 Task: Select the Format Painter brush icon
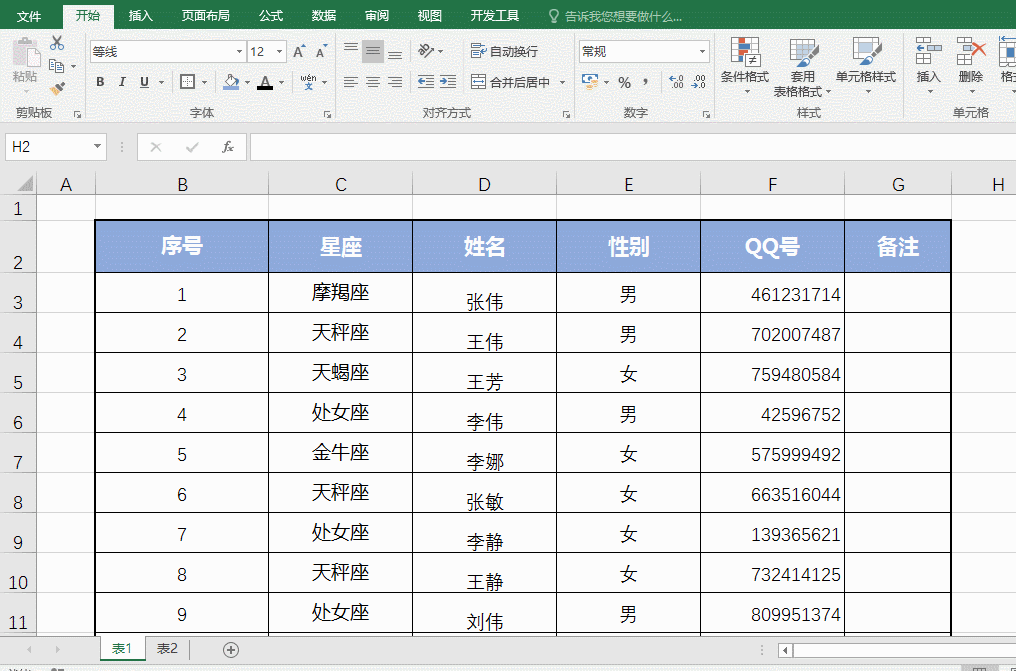click(57, 88)
